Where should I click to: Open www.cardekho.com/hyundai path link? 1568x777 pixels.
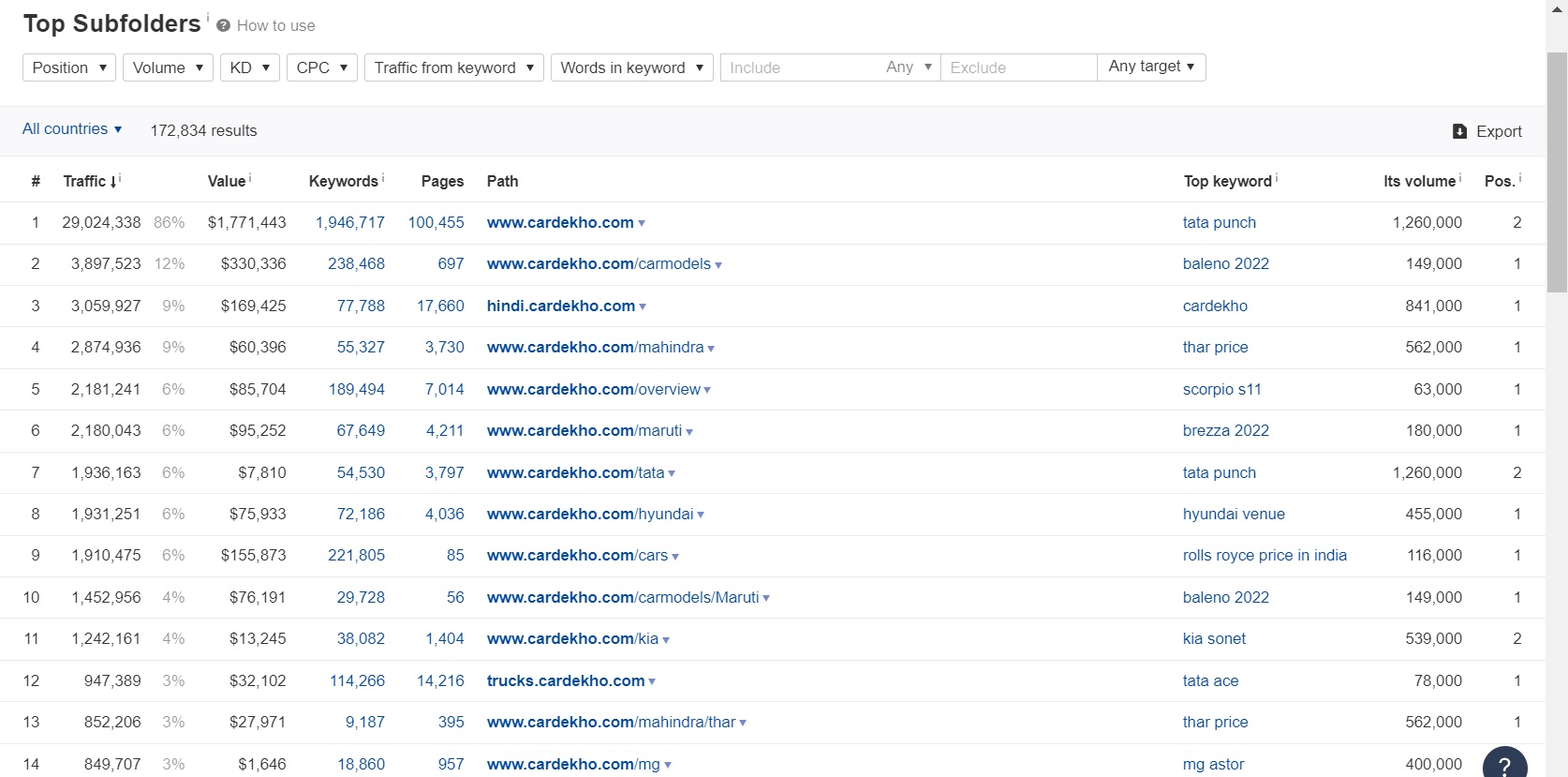[590, 514]
